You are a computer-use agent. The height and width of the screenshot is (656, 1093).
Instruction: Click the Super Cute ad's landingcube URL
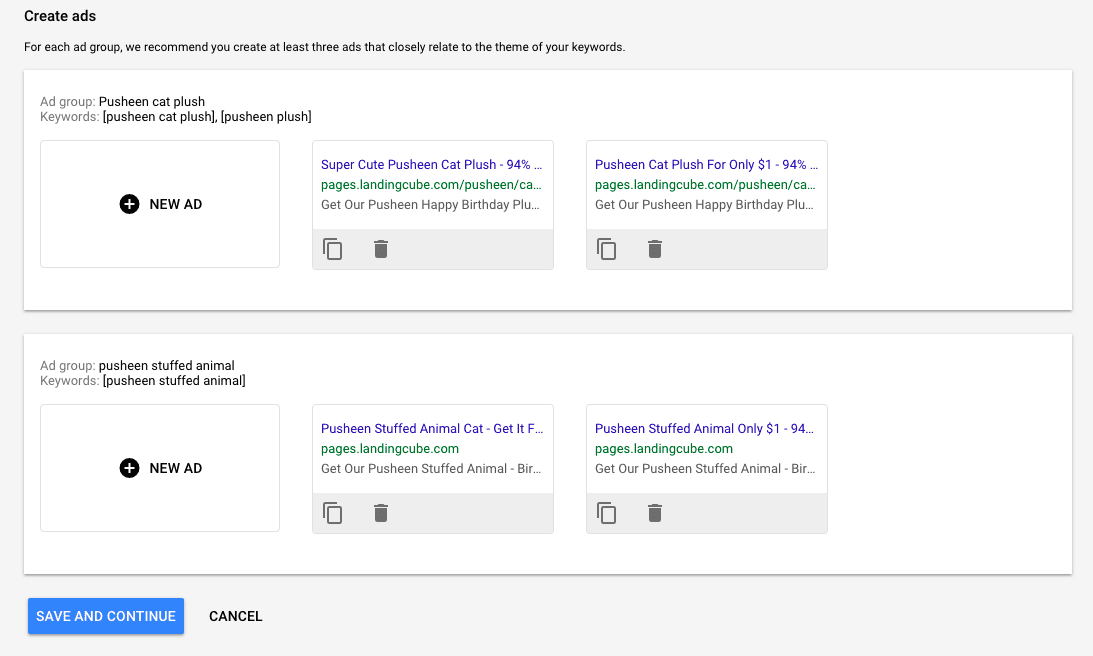tap(431, 185)
